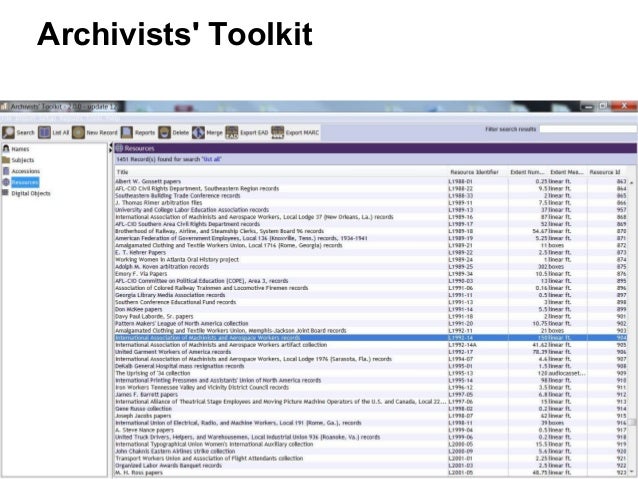Viewport: 638px width, 479px height.
Task: Select the Accessions icon in sidebar
Action: point(6,171)
